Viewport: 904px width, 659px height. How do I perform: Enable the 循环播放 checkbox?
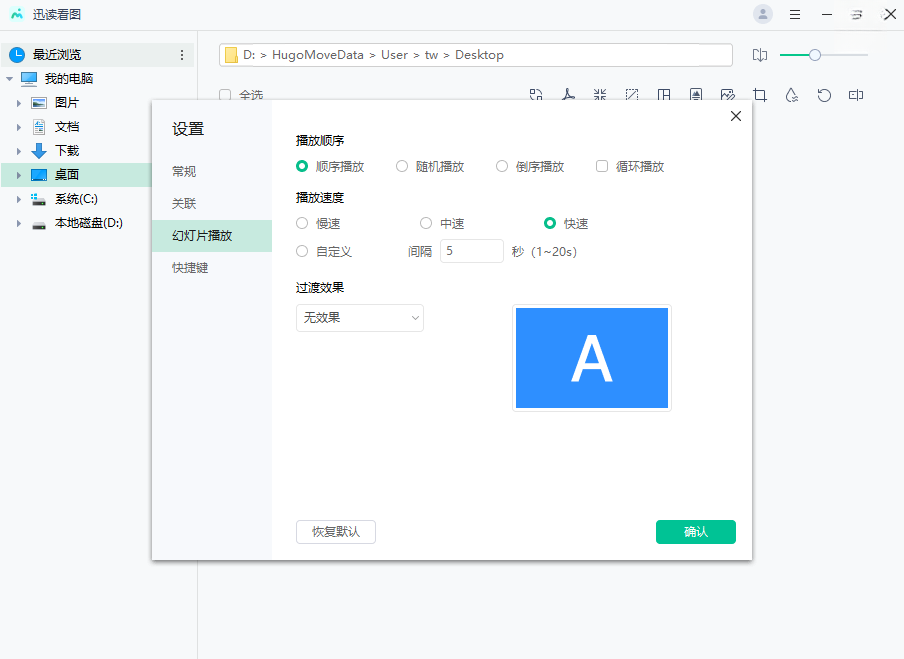[x=602, y=167]
